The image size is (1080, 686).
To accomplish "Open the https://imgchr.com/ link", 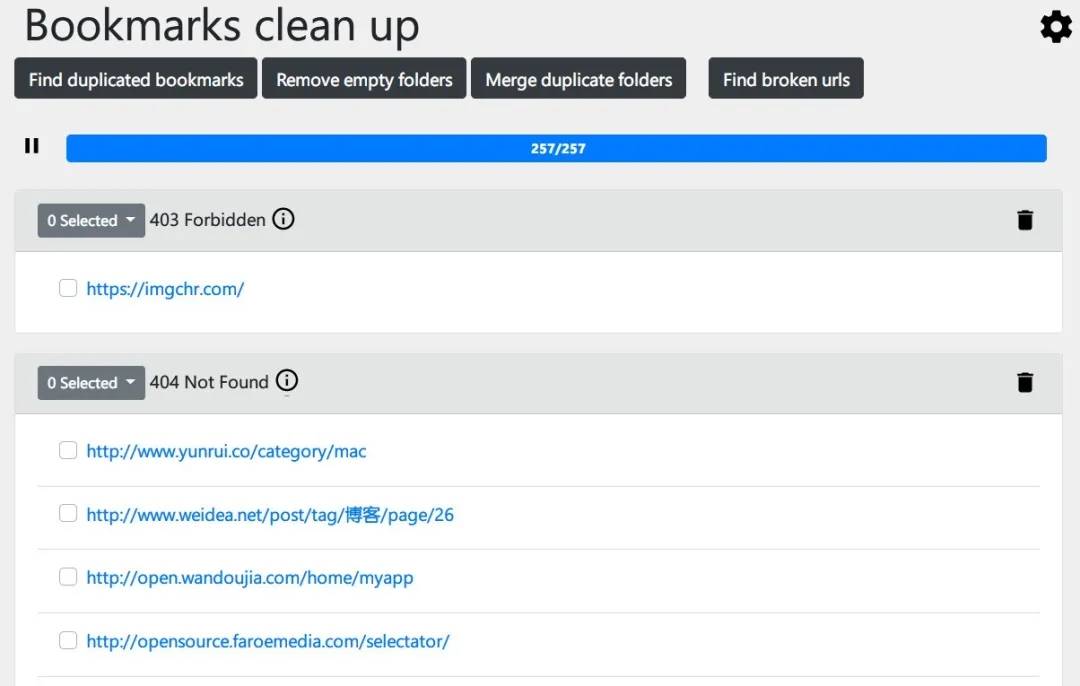I will point(165,289).
